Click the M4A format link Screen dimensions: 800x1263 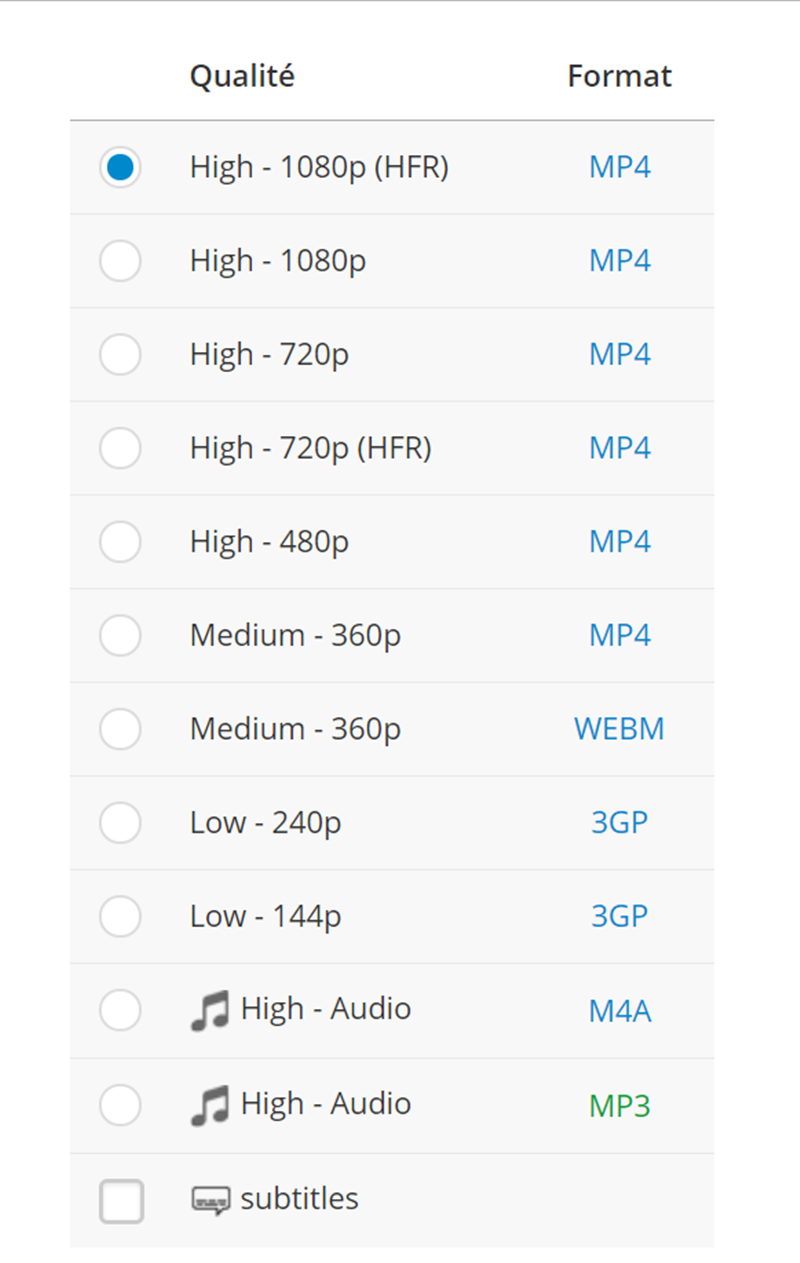pos(619,1011)
